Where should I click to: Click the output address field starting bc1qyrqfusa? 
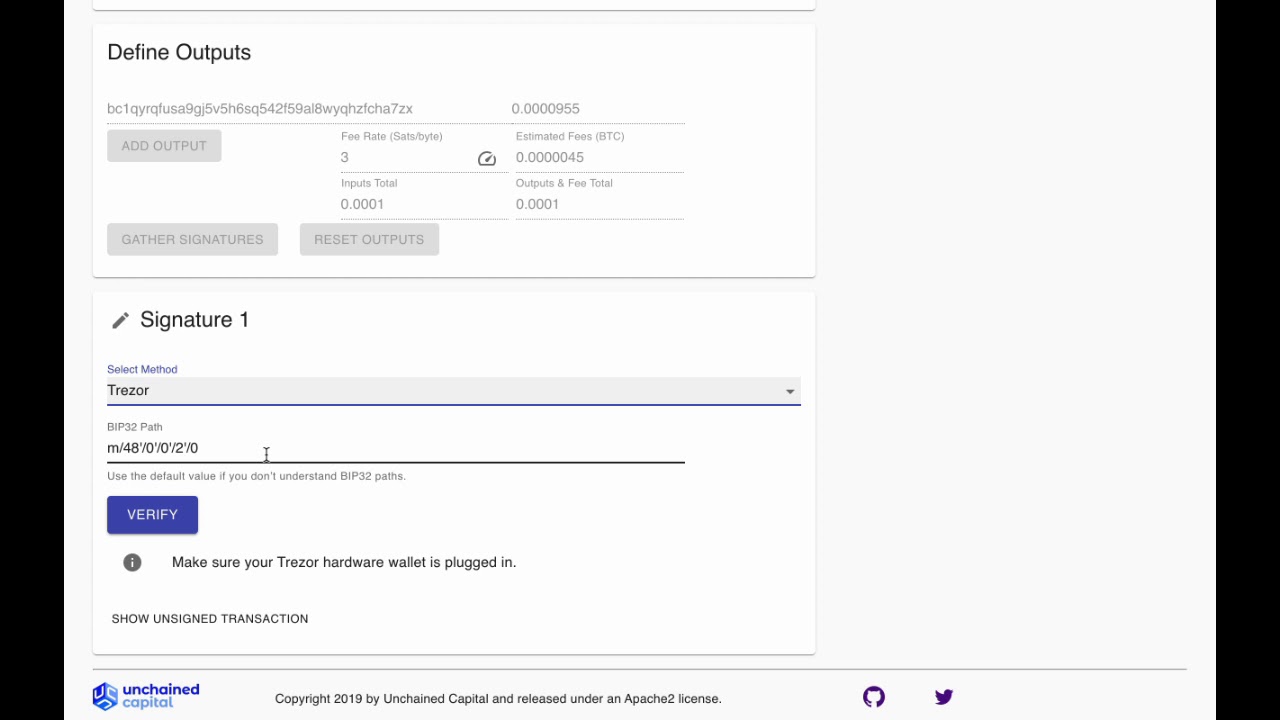pos(304,109)
